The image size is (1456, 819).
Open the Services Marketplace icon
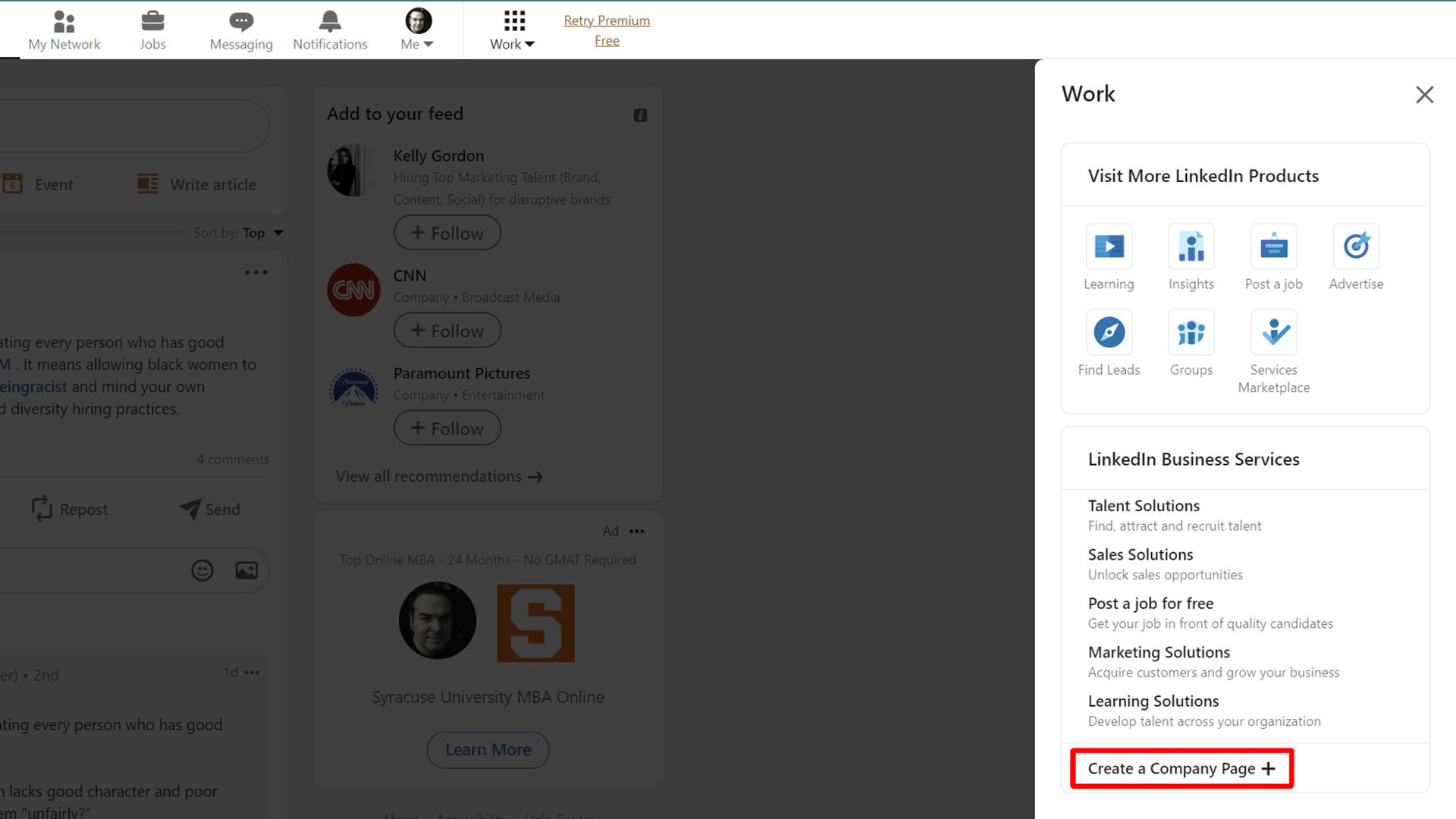tap(1273, 333)
